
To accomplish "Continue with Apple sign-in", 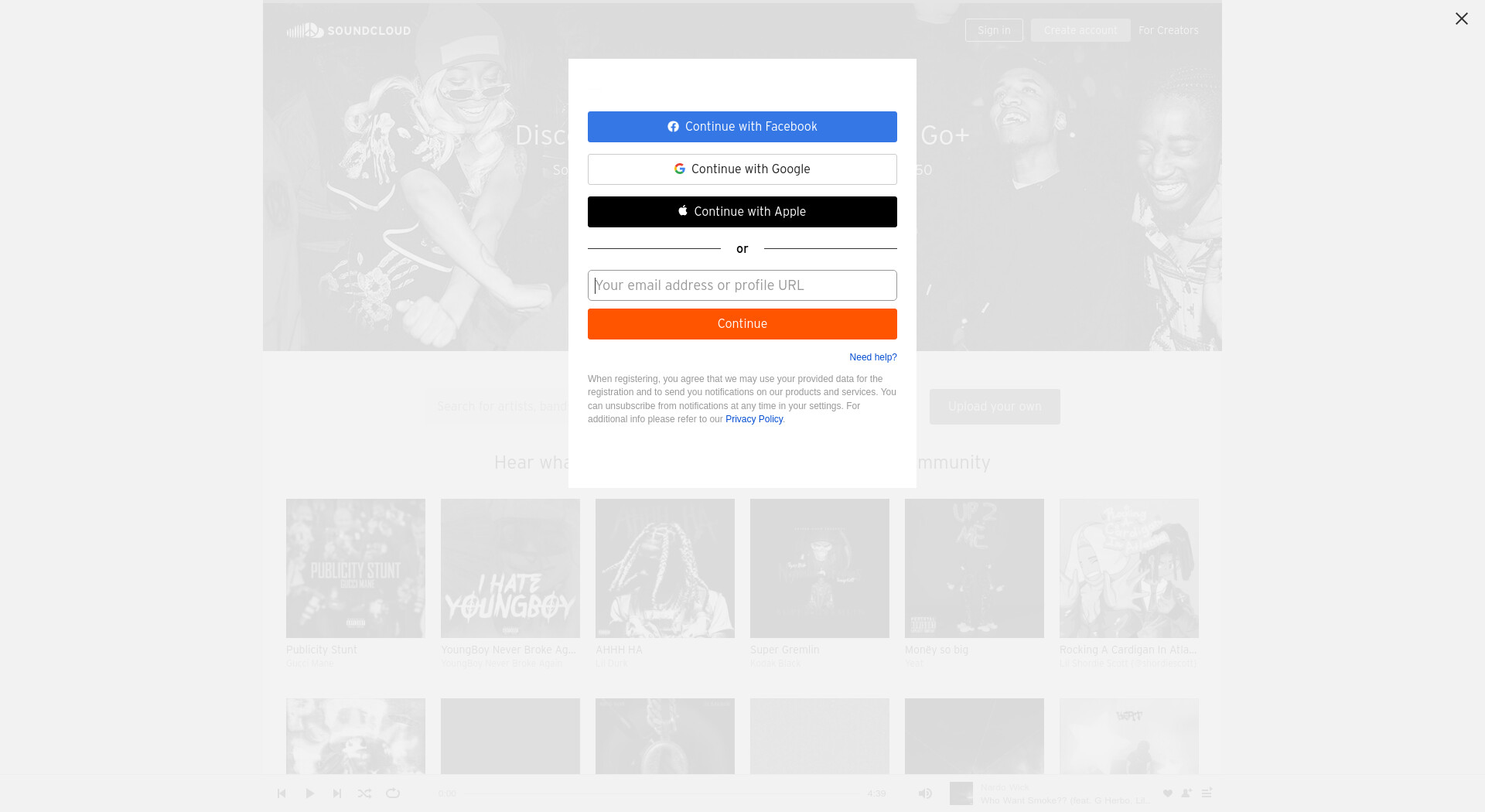I will click(742, 212).
